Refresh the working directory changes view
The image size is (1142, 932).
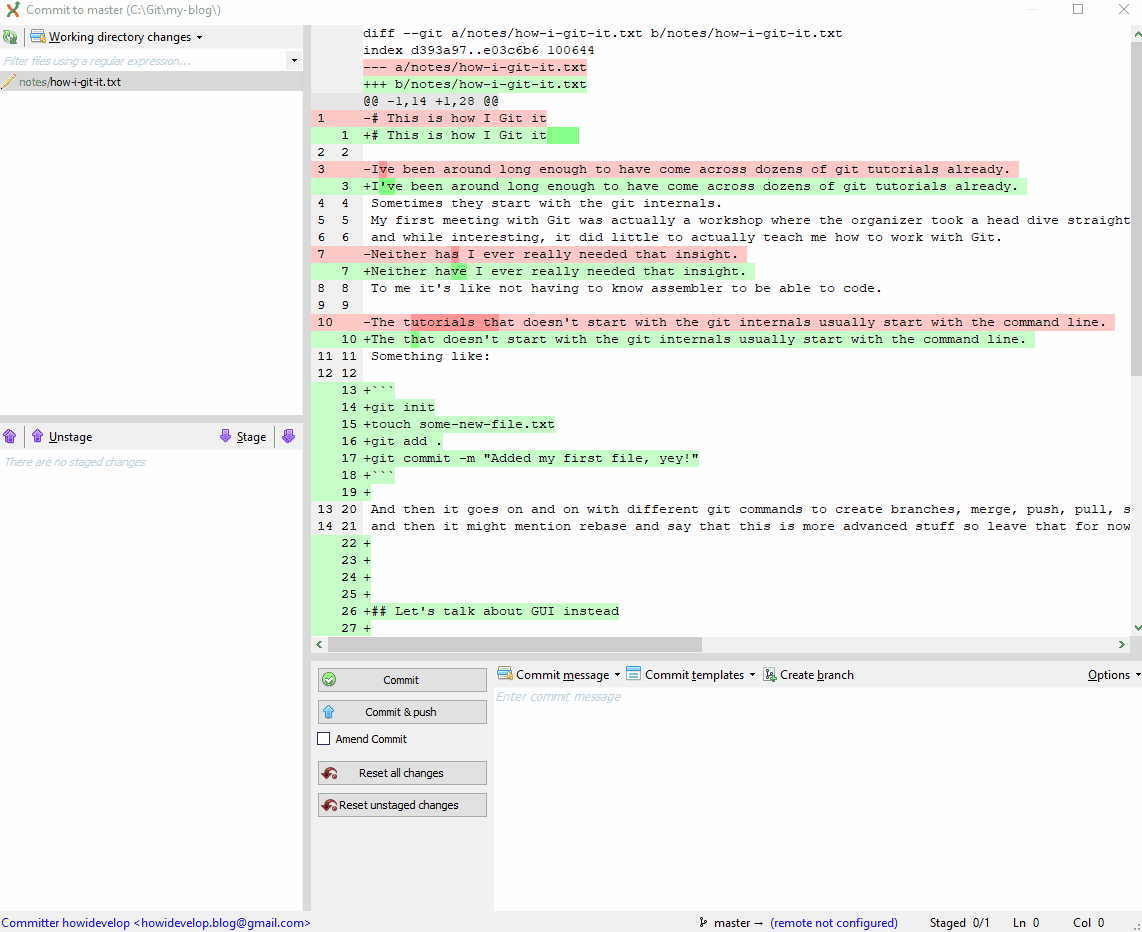pos(12,36)
